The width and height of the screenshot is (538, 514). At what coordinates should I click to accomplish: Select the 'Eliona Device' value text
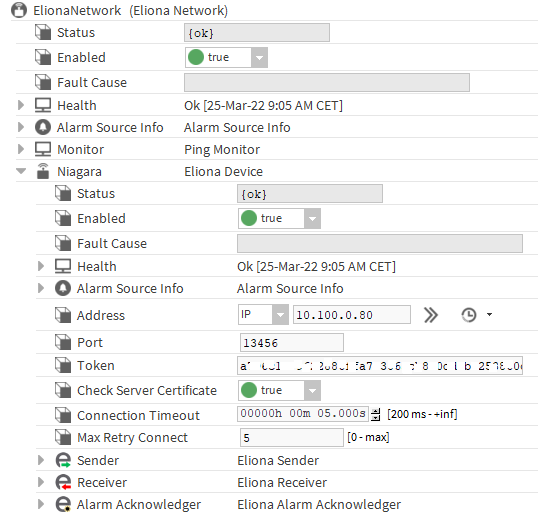(223, 171)
